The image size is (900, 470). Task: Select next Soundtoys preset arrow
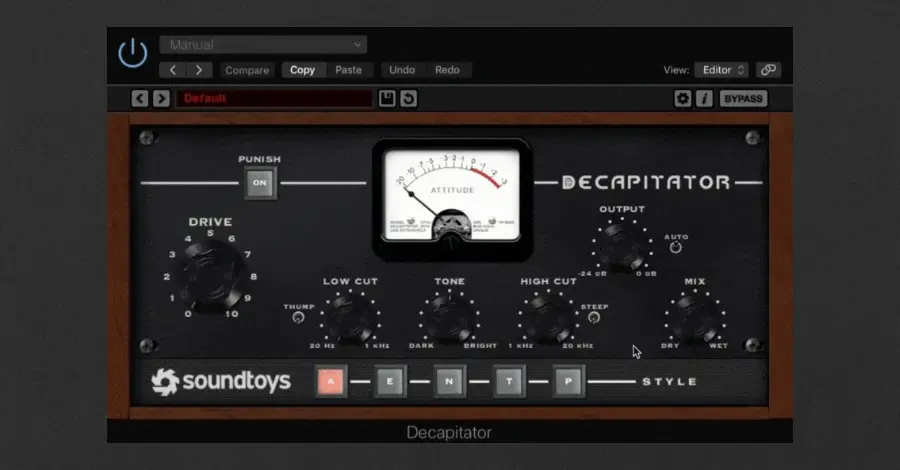click(161, 99)
